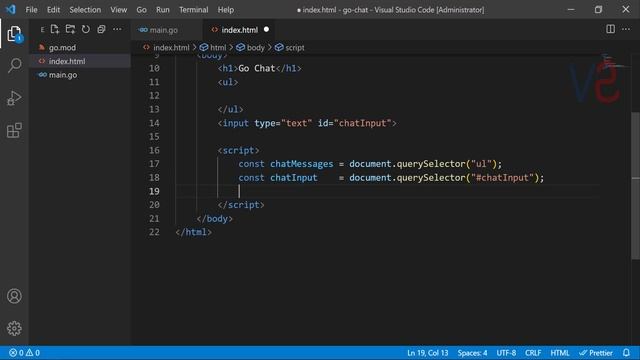The width and height of the screenshot is (640, 360).
Task: Click the errors count in status bar
Action: click(16, 353)
